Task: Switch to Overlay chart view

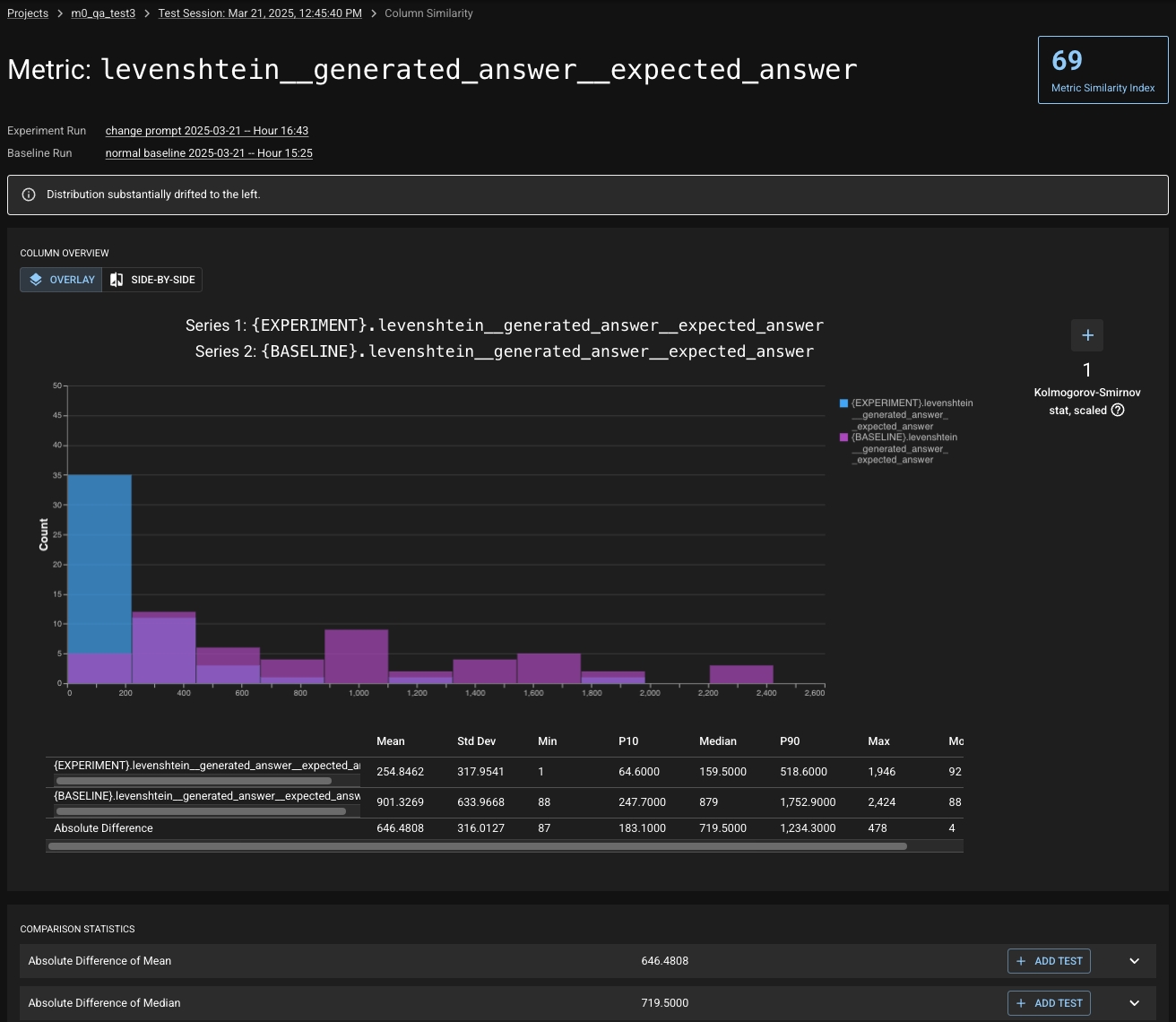Action: tap(62, 280)
